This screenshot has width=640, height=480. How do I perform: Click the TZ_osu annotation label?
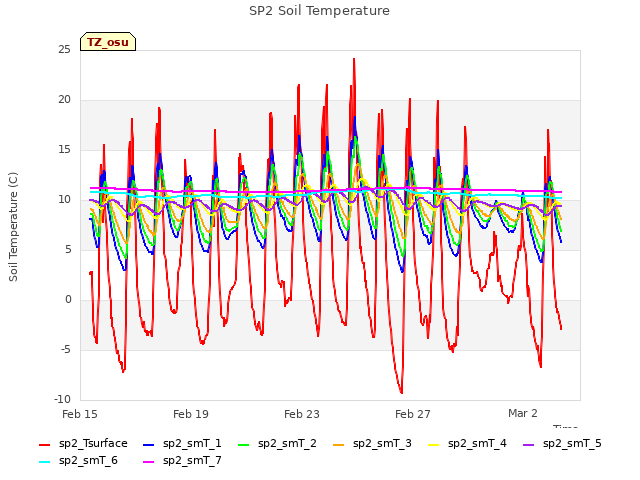(108, 42)
